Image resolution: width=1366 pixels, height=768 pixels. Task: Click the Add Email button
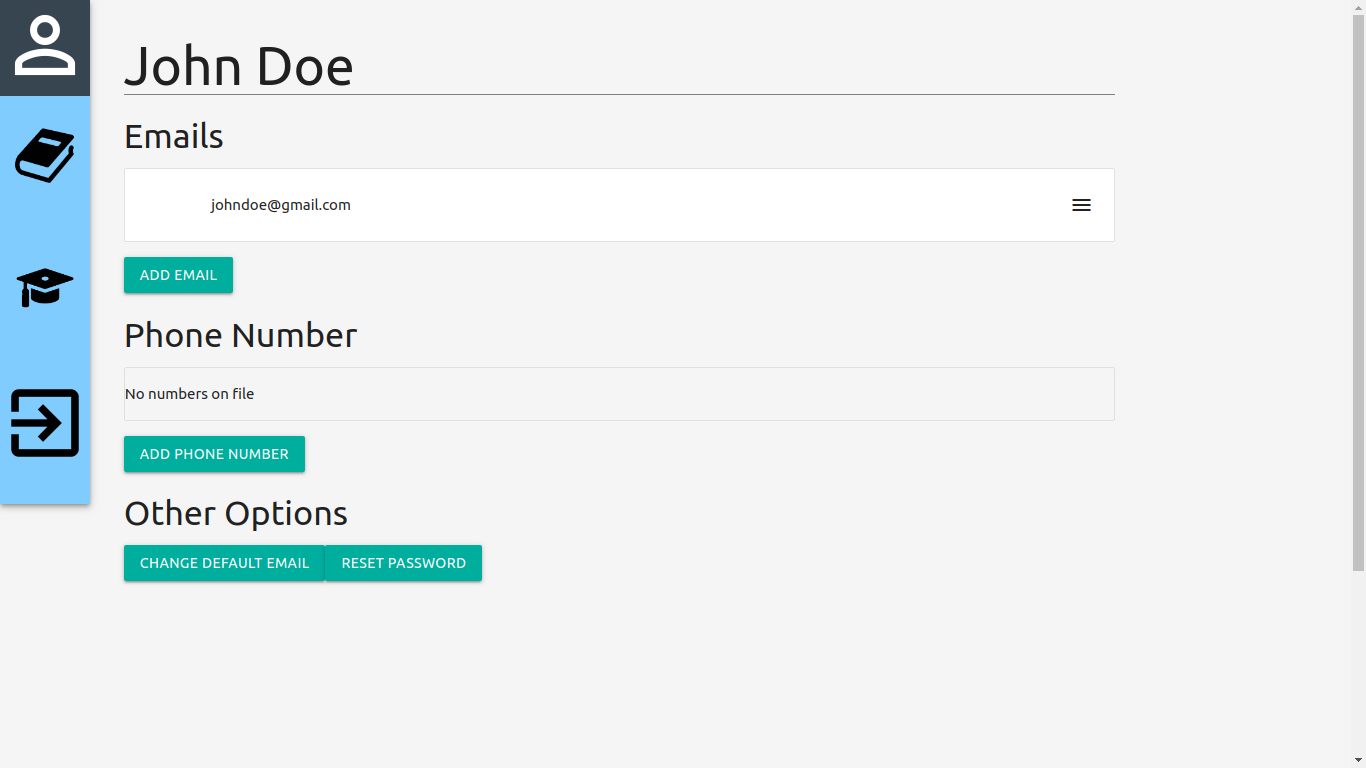coord(178,275)
